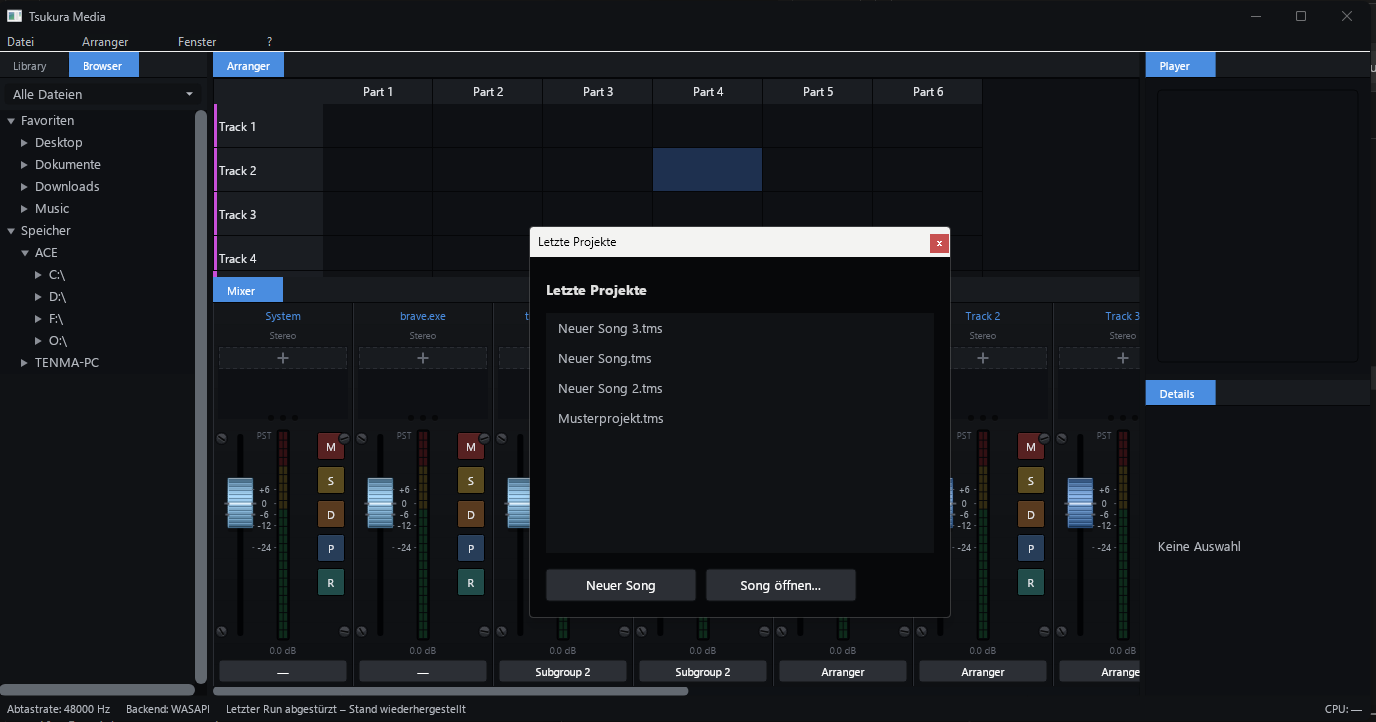
Task: Click the mixer horizontal scrollbar
Action: (x=451, y=691)
